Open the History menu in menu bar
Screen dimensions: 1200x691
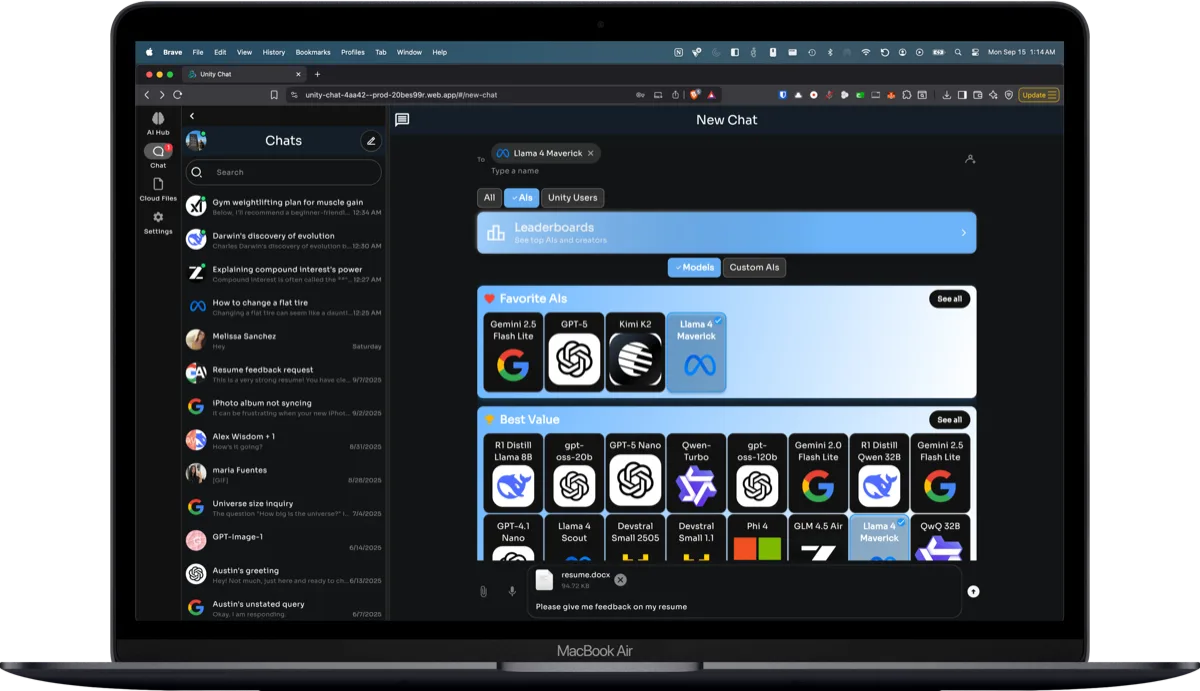(274, 52)
